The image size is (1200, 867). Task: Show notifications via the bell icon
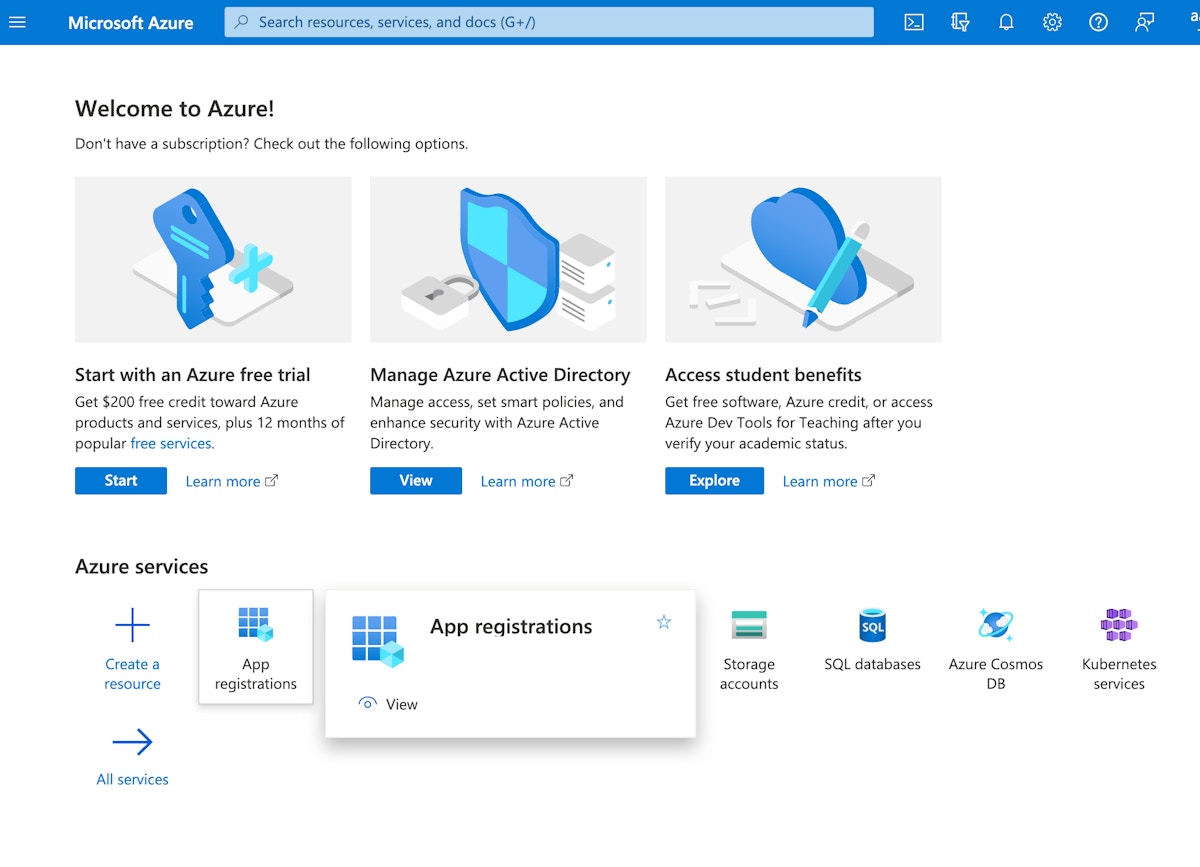(1006, 22)
